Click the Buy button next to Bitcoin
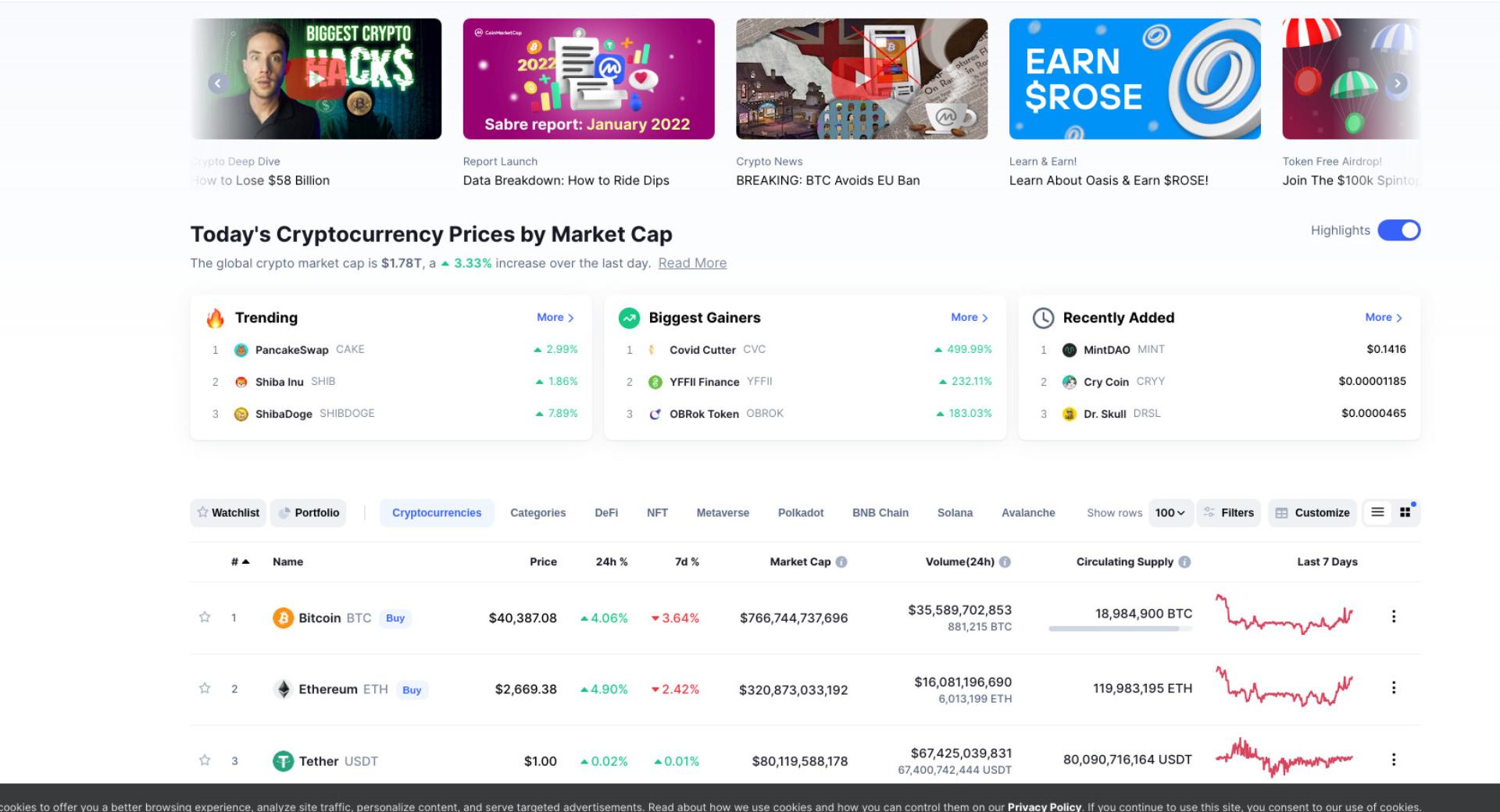 395,618
